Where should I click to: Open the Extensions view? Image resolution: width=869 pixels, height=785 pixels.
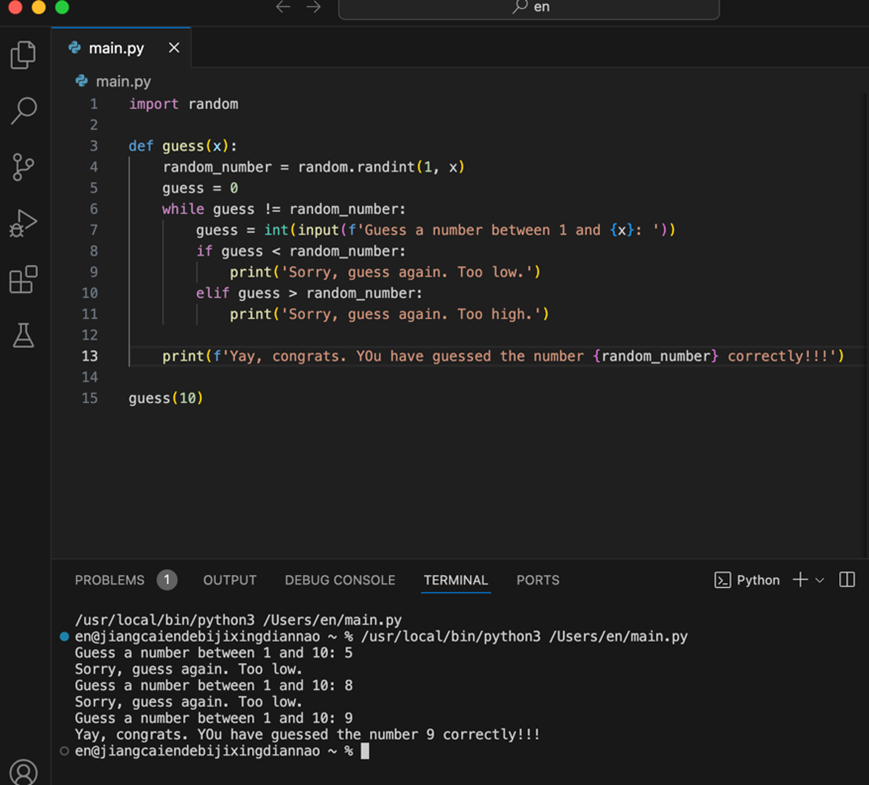[23, 279]
